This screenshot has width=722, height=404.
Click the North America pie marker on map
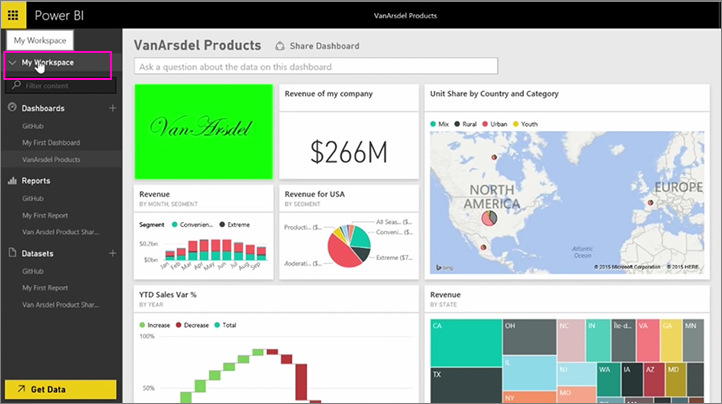pyautogui.click(x=489, y=218)
